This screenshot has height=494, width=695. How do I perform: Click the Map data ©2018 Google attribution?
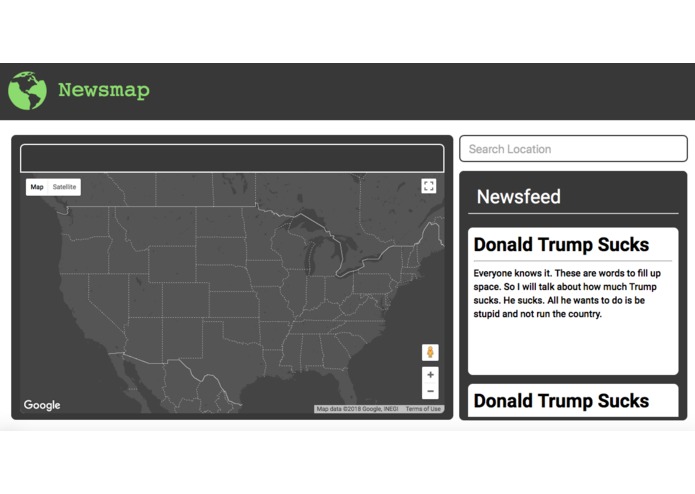(x=357, y=409)
